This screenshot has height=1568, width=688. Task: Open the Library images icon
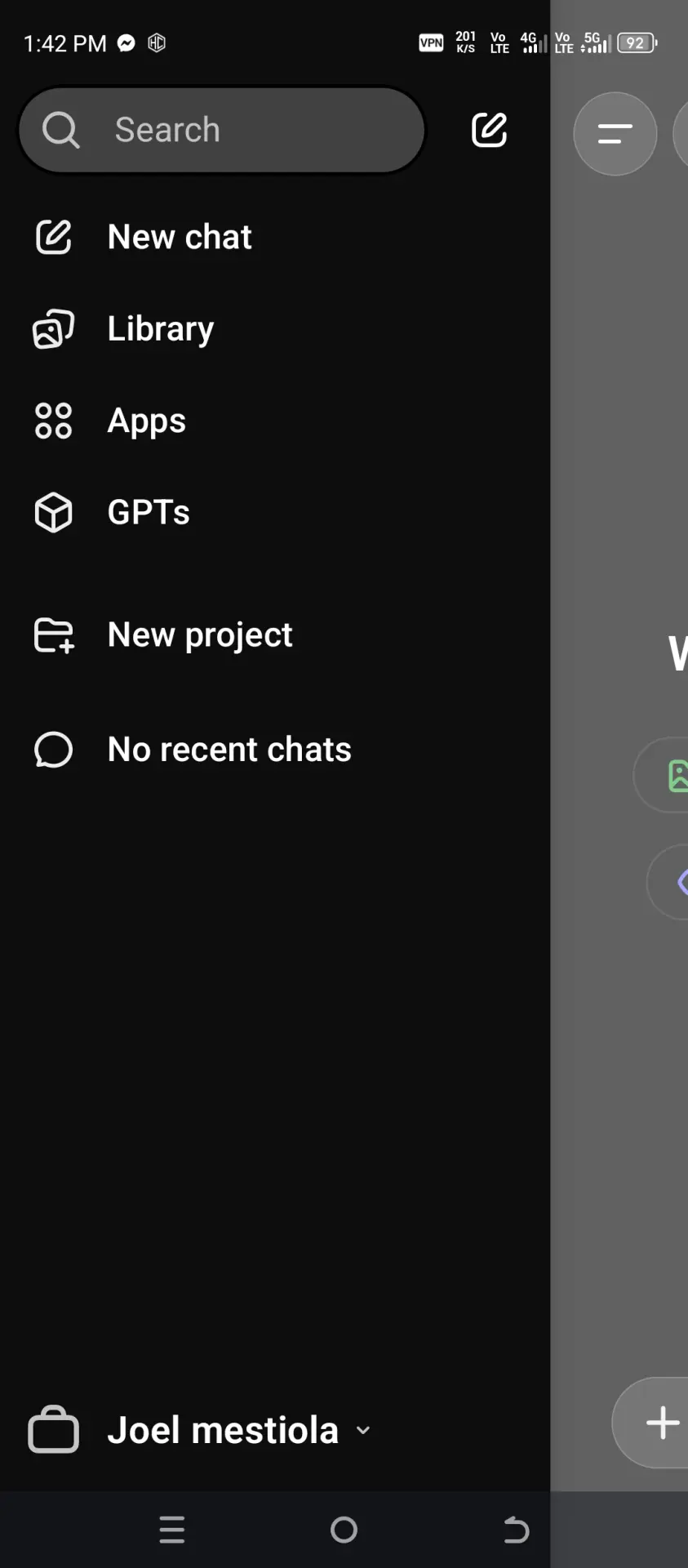click(54, 329)
